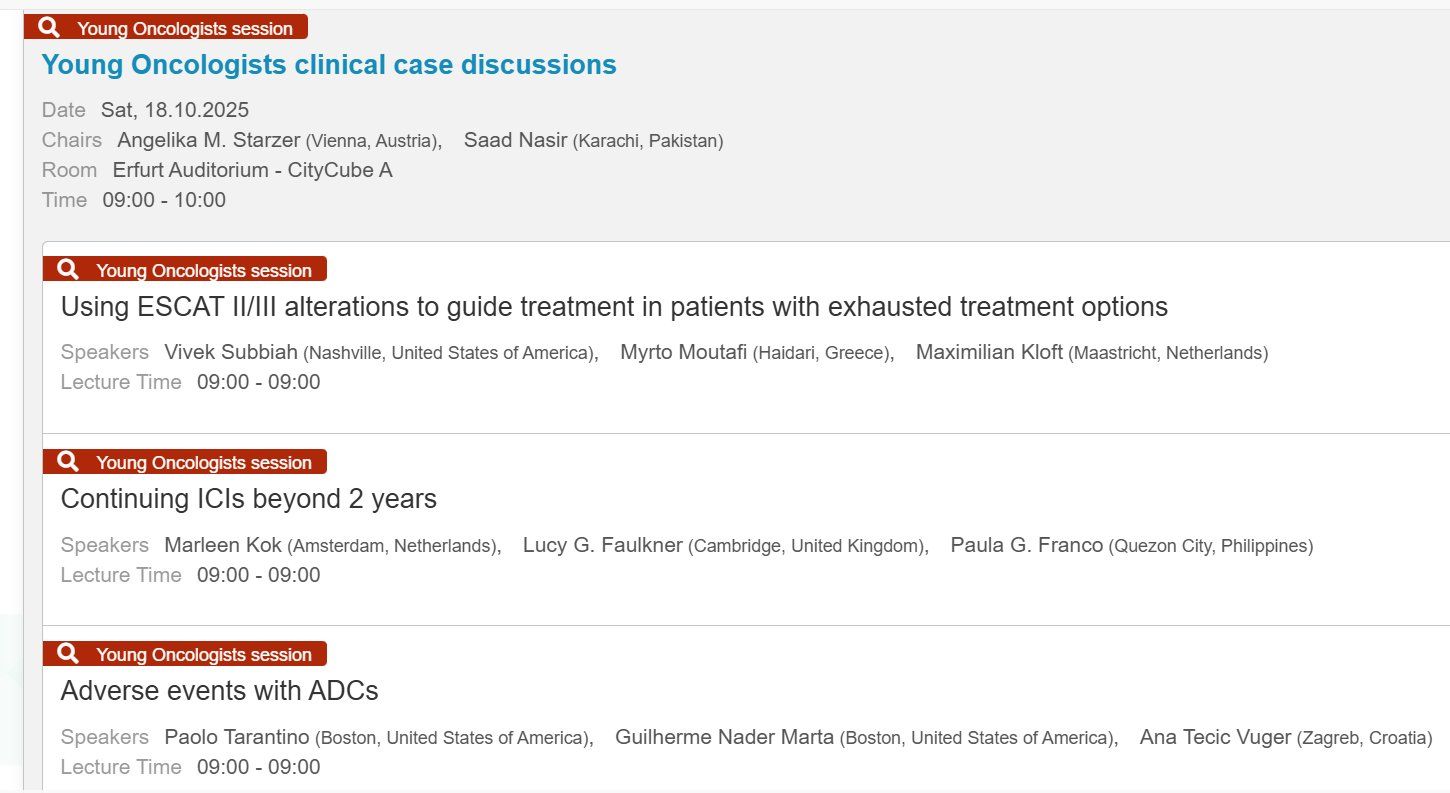Click speaker Guilherme Nader Marta
The width and height of the screenshot is (1450, 793).
coord(724,737)
